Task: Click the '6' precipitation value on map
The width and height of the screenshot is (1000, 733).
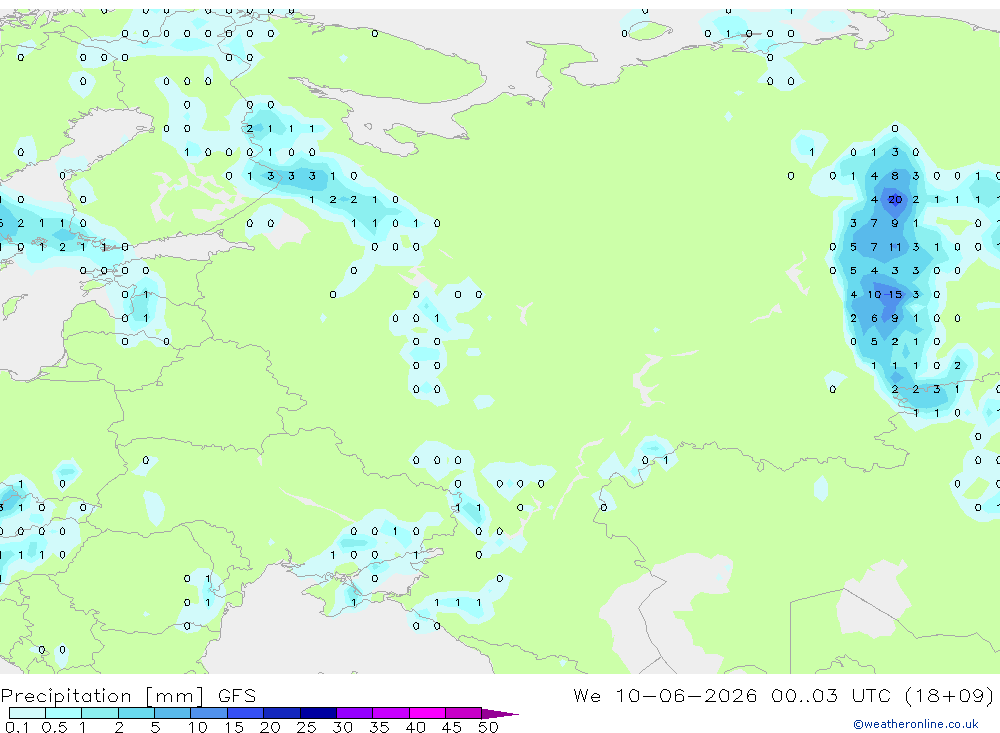Action: coord(874,318)
